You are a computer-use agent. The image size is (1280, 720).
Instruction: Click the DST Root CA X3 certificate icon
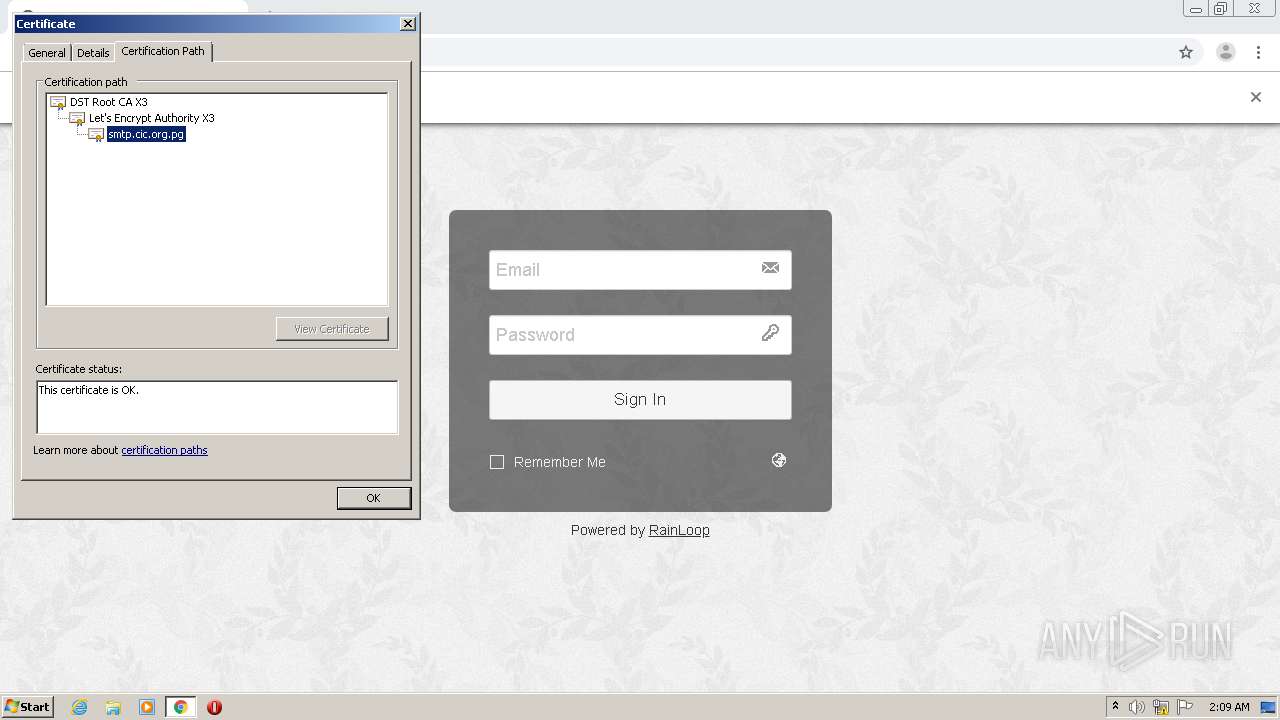58,102
